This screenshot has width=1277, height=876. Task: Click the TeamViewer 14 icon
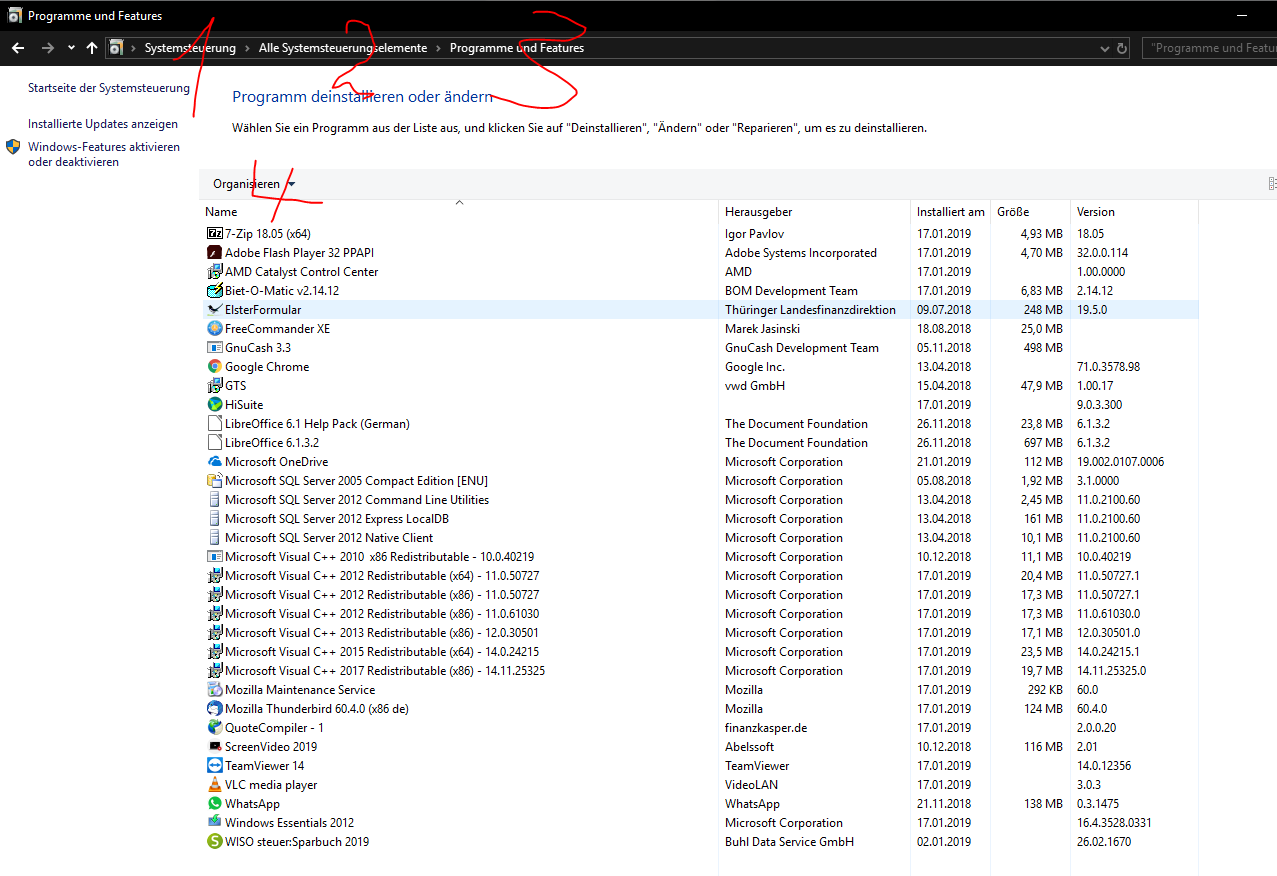click(x=214, y=766)
